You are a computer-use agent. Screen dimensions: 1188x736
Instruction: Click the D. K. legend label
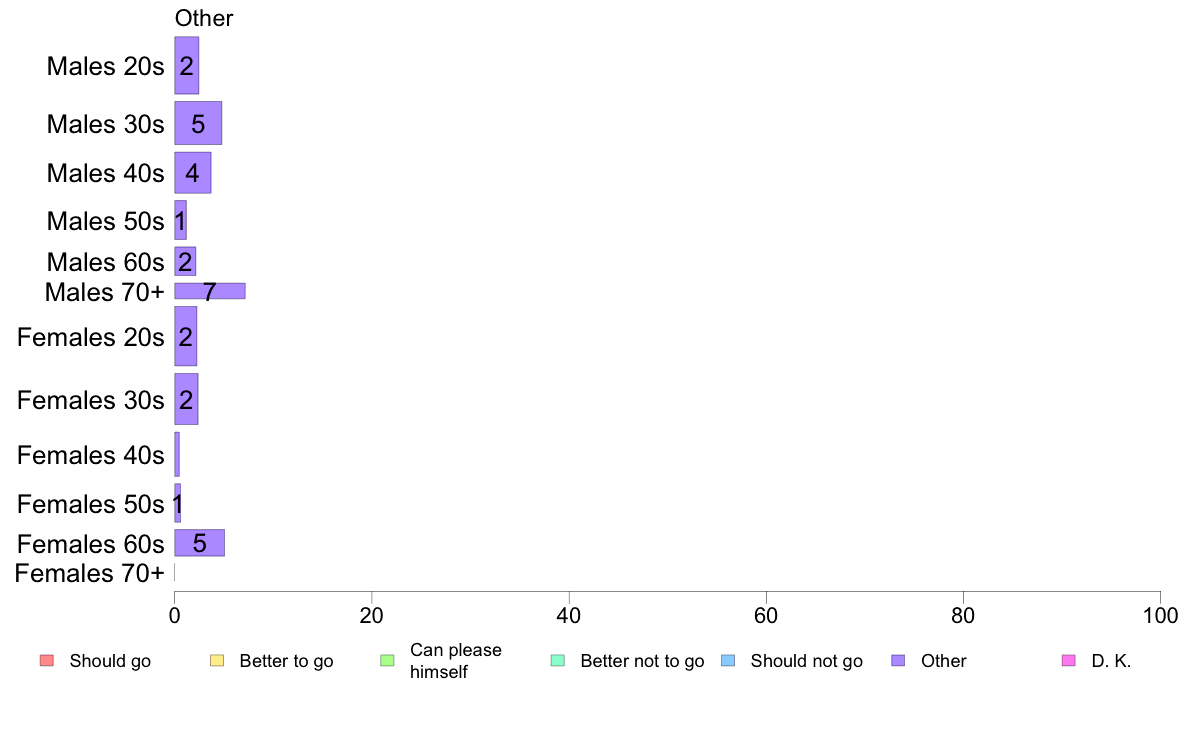[x=1111, y=661]
